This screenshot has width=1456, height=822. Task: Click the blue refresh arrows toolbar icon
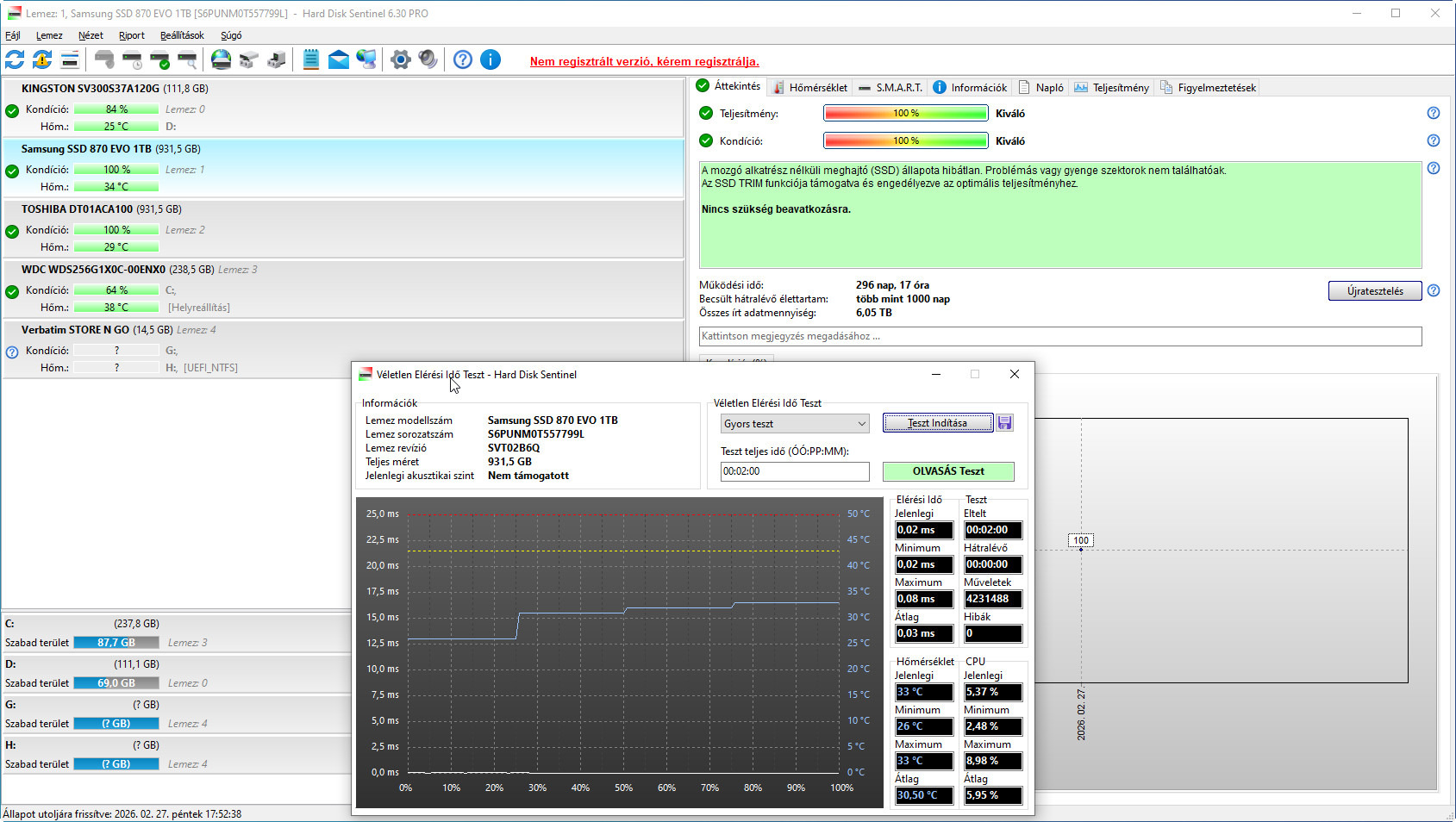(x=15, y=59)
